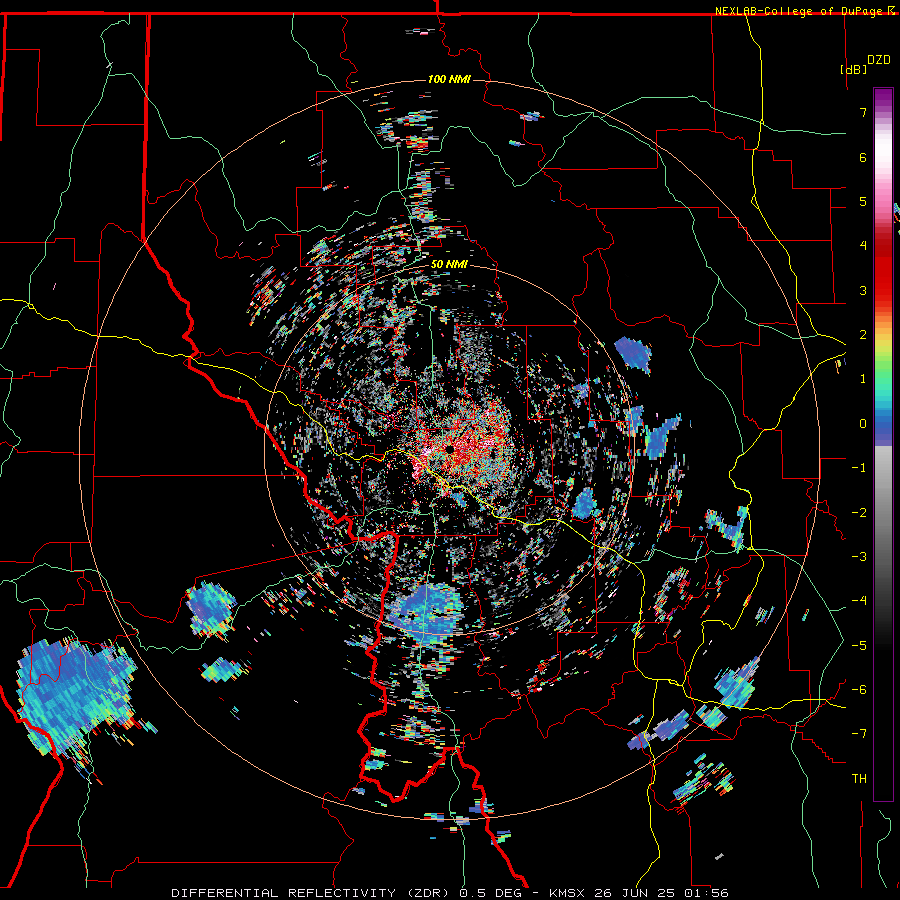
Task: Click the -7 value on the color scale
Action: pyautogui.click(x=859, y=734)
